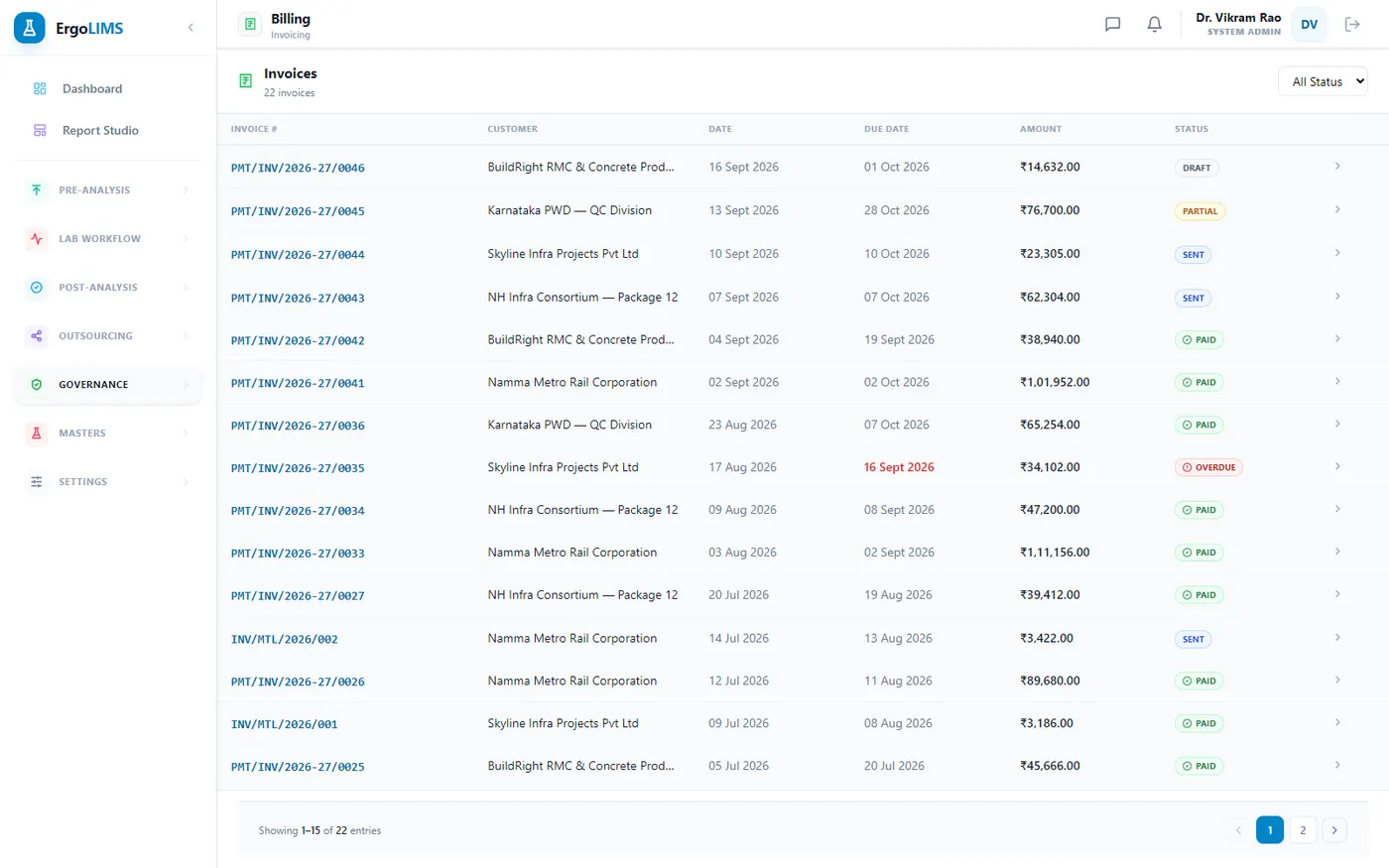Open the notifications bell
The image size is (1389, 868).
(1155, 25)
